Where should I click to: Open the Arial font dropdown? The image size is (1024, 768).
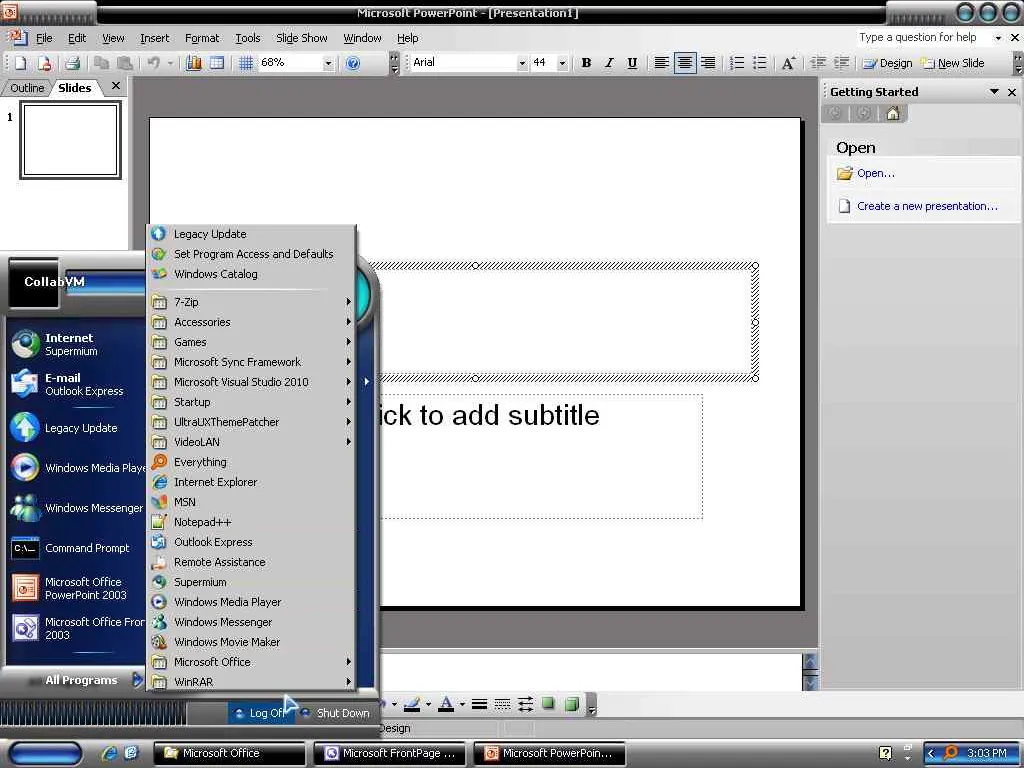pyautogui.click(x=522, y=63)
